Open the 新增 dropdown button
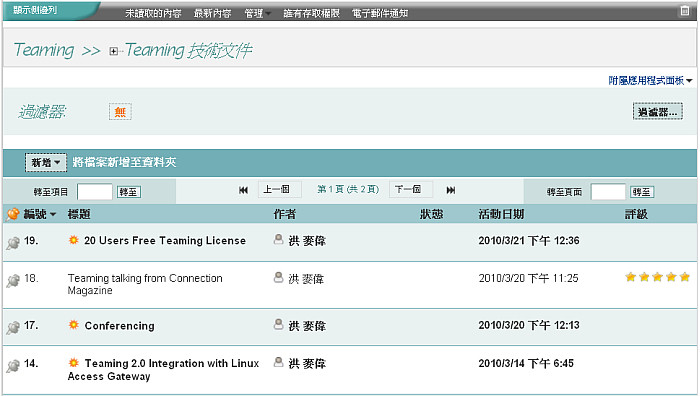Screen dimensions: 700x396 tap(46, 163)
